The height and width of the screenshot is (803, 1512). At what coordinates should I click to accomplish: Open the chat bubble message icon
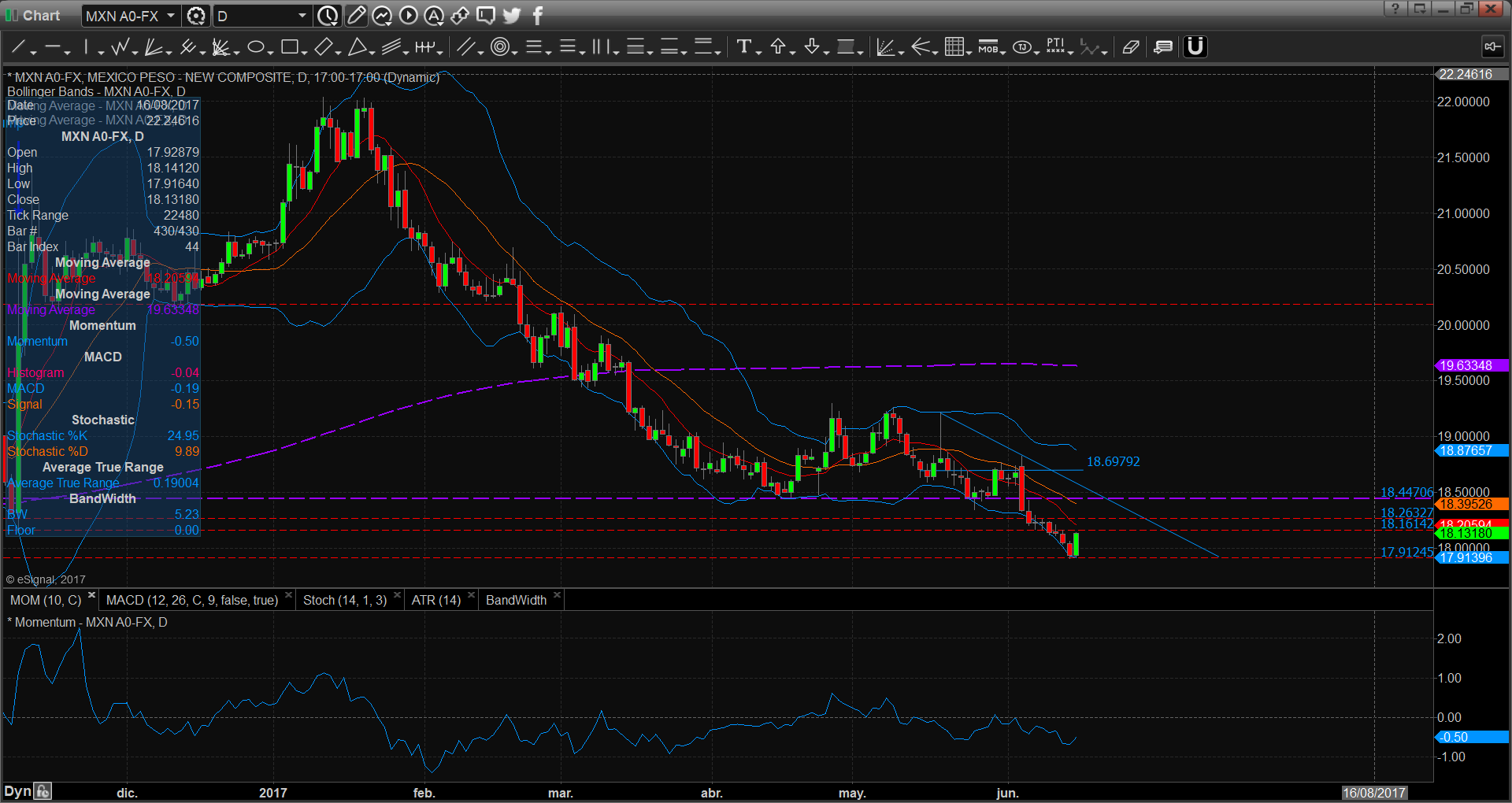pos(486,16)
